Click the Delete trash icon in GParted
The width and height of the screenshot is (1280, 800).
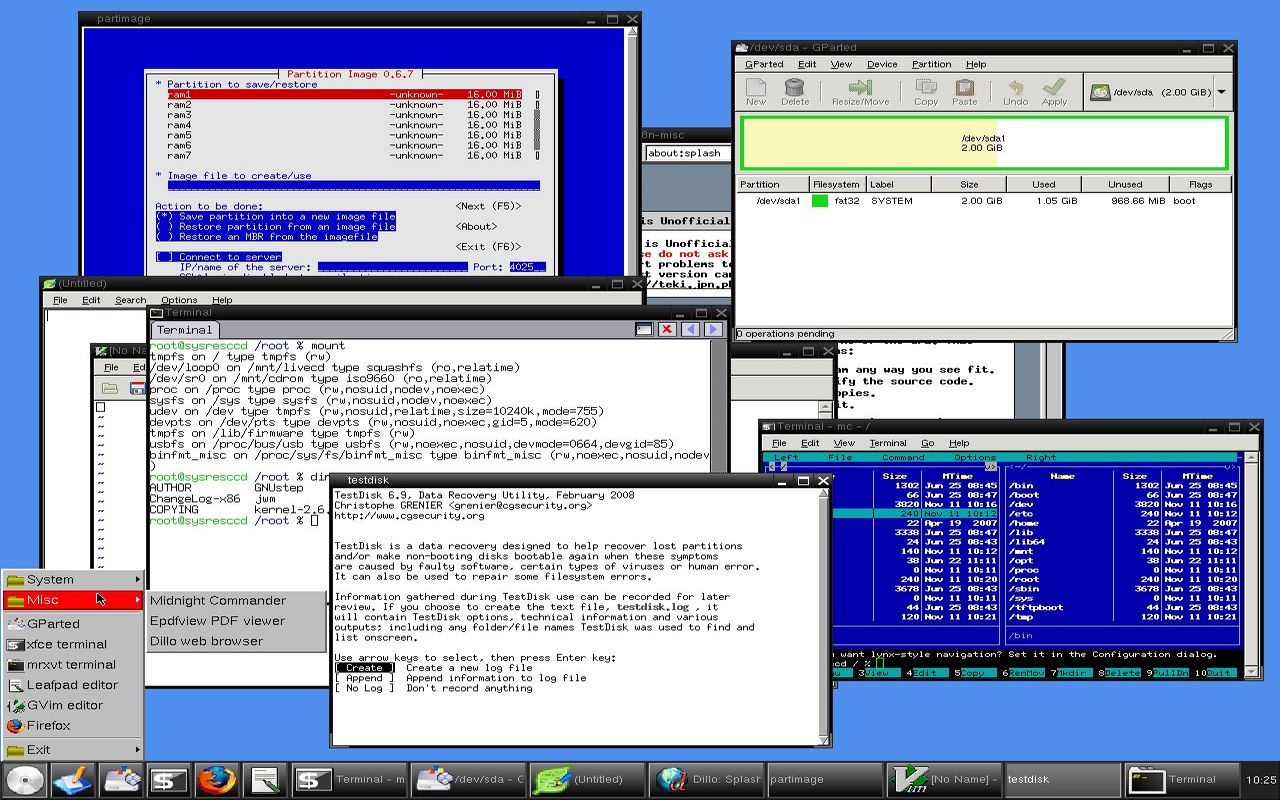(x=795, y=91)
